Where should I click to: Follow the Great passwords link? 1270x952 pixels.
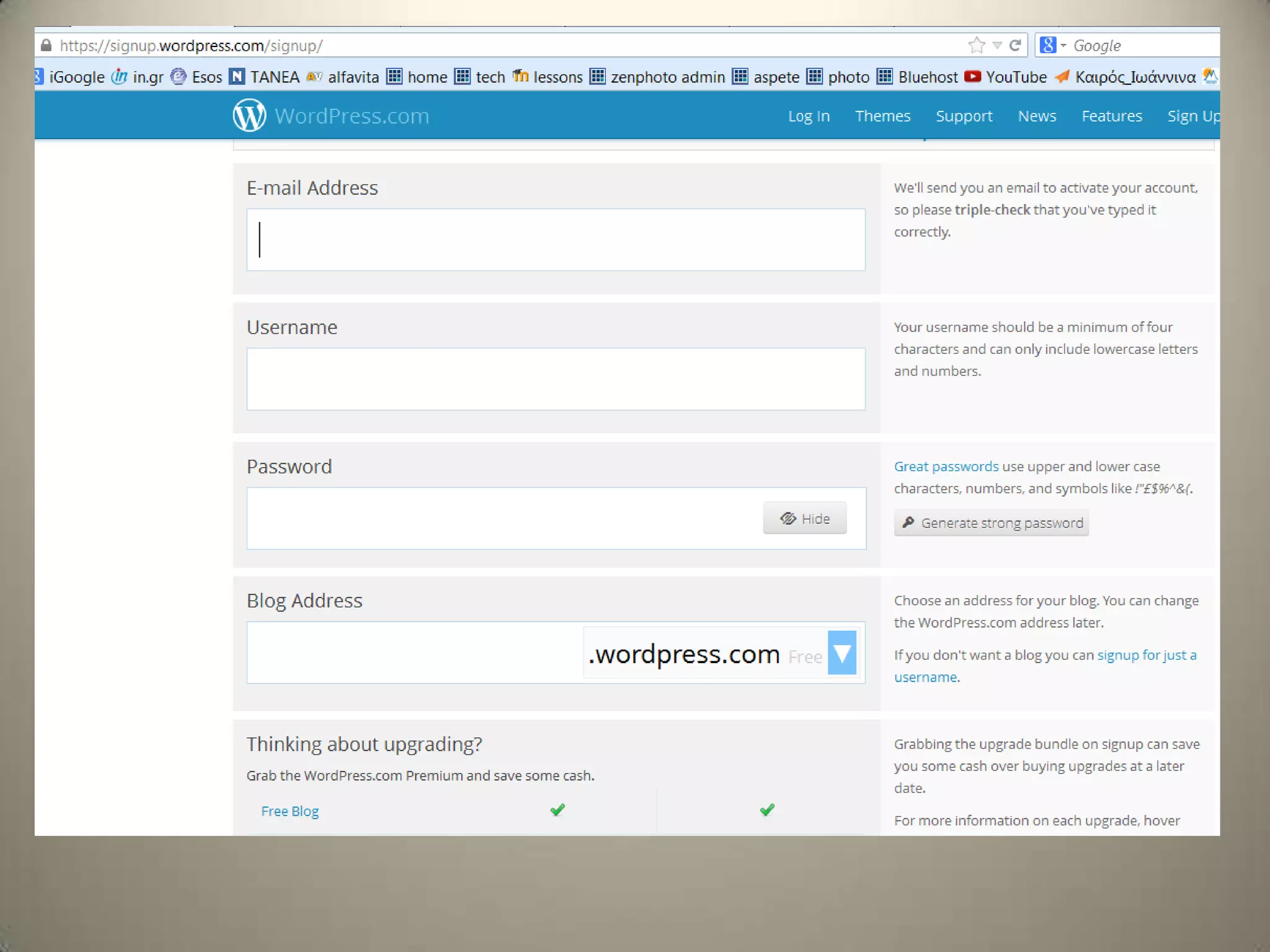click(x=946, y=466)
